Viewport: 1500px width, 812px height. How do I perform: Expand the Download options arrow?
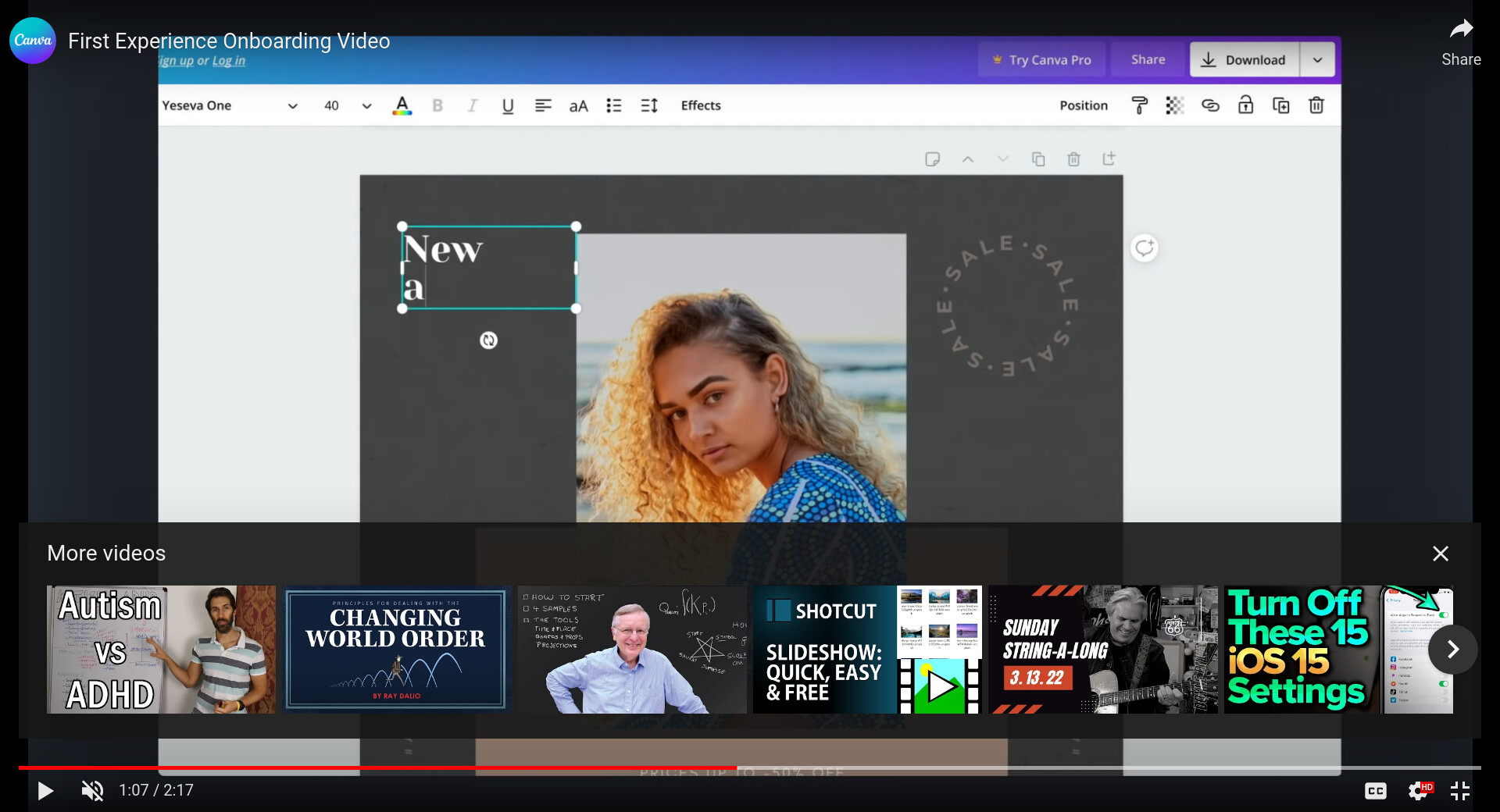point(1317,60)
